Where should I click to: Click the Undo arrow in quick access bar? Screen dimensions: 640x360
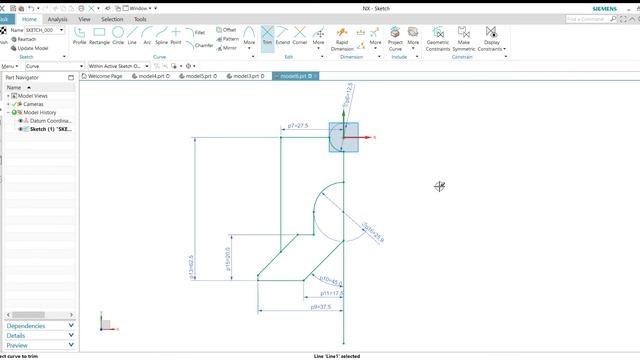(31, 8)
